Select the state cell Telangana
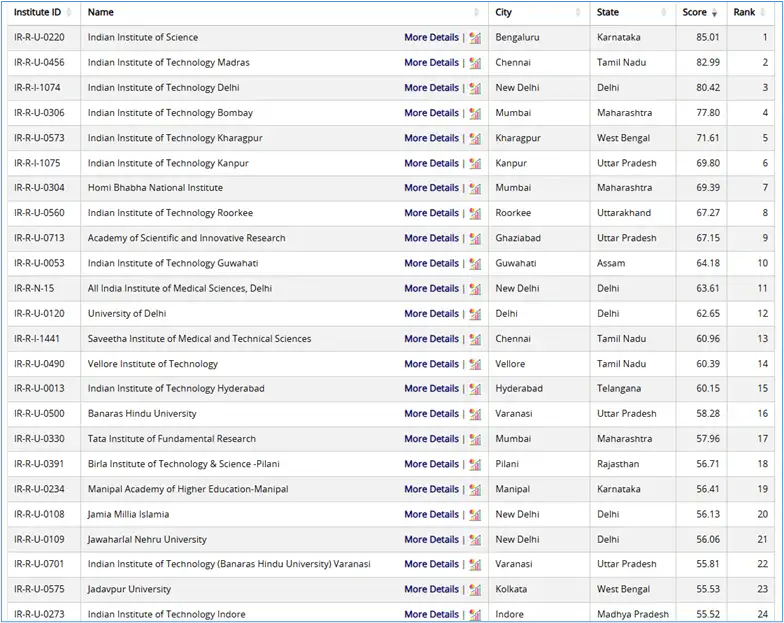 [619, 388]
